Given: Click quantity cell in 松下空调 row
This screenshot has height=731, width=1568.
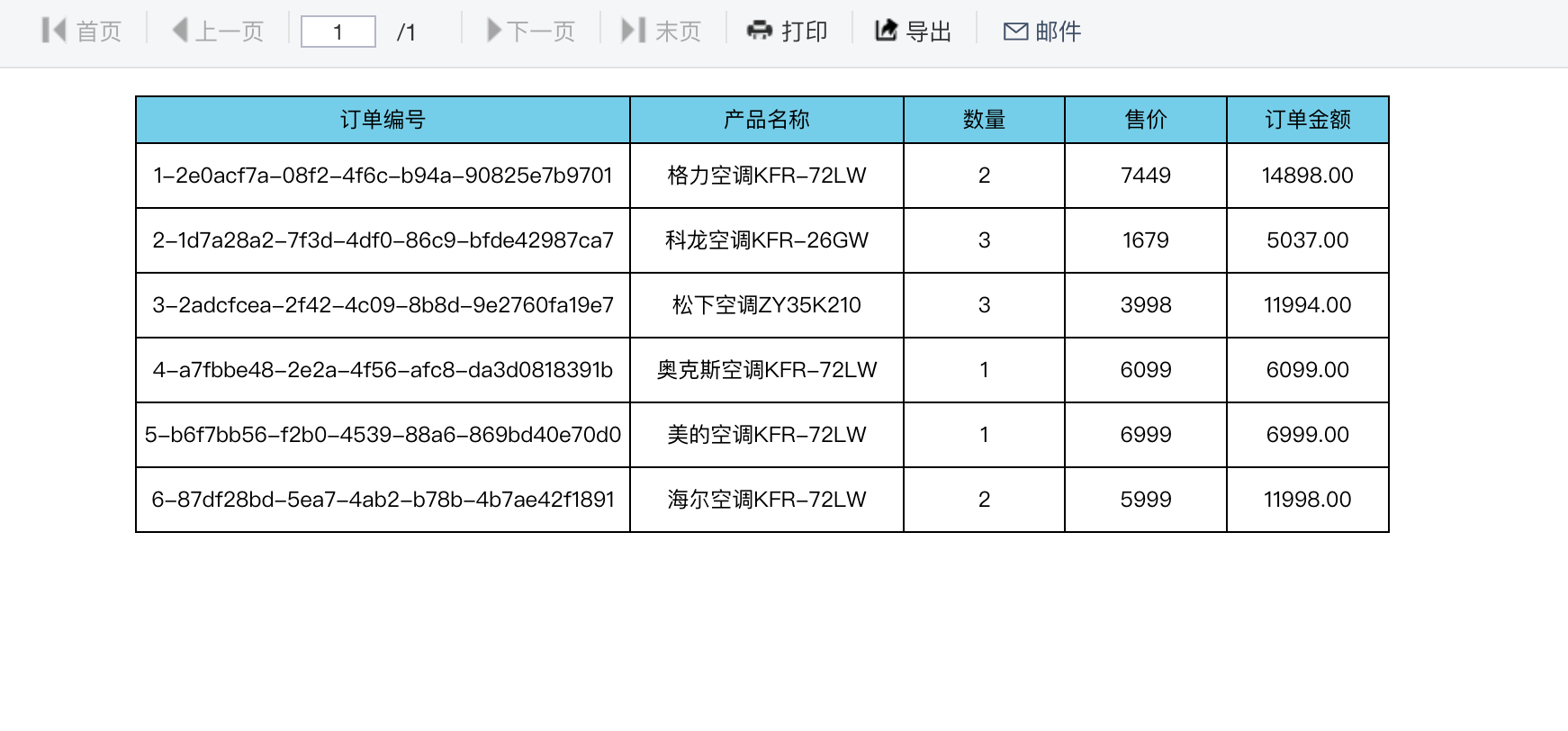Looking at the screenshot, I should click(985, 305).
